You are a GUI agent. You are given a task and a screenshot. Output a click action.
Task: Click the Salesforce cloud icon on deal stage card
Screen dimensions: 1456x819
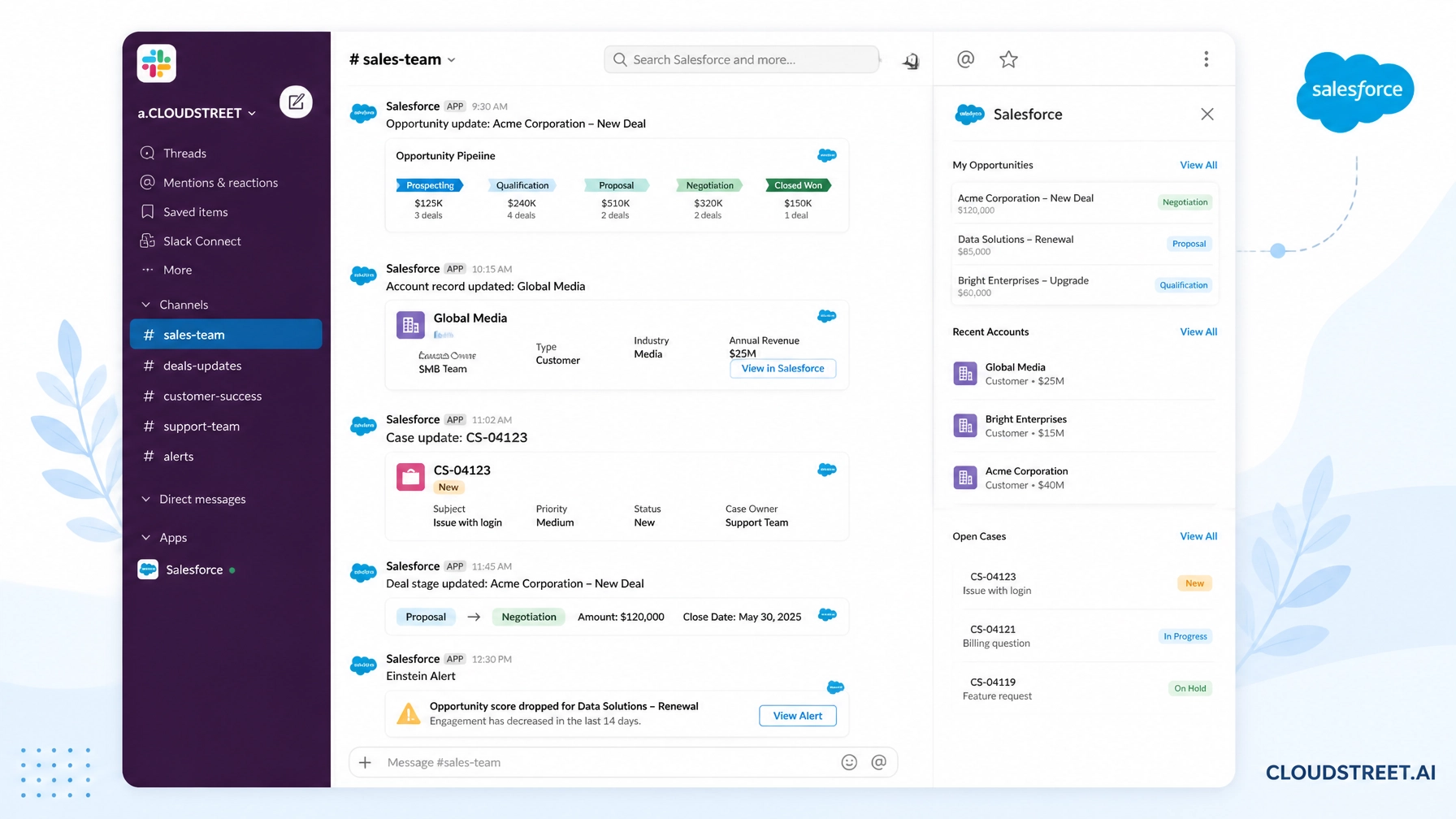827,614
